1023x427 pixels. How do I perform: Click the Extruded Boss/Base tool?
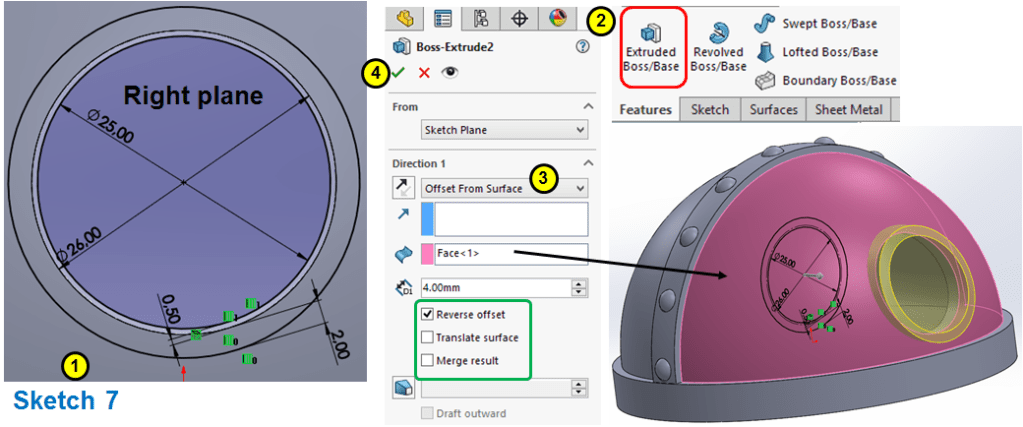click(650, 46)
